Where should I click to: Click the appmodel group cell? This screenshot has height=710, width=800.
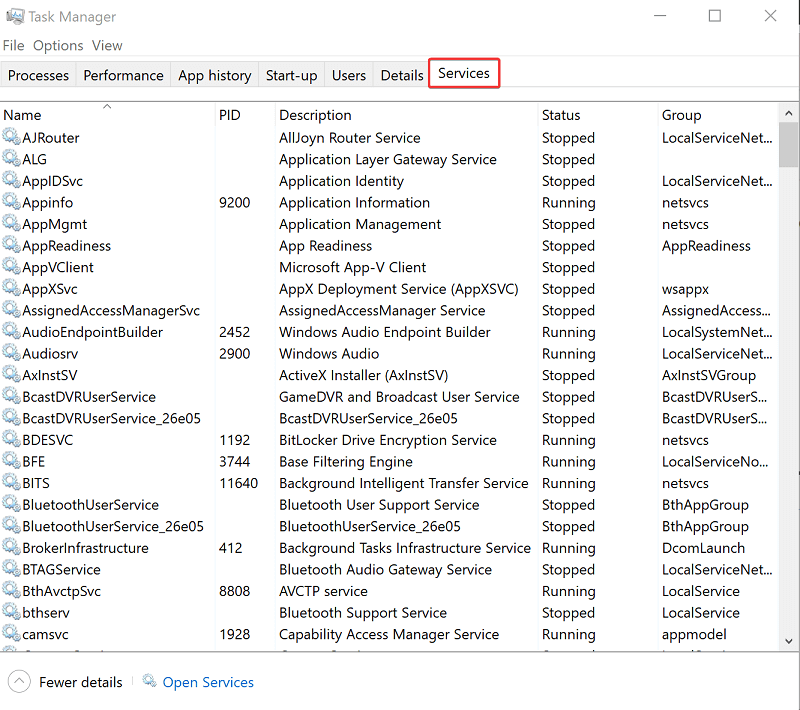pyautogui.click(x=694, y=634)
